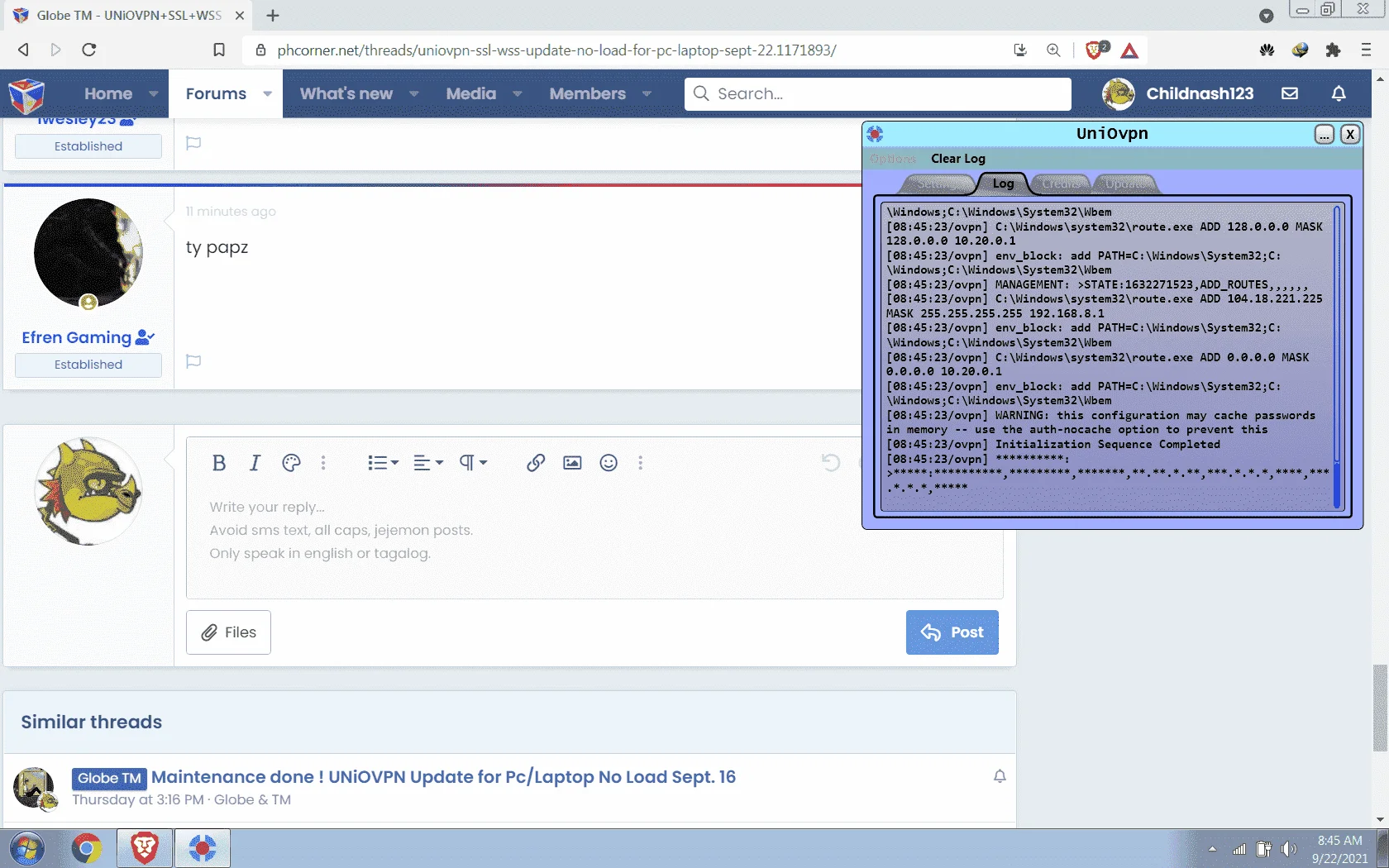Expand the Forums dropdown arrow
The width and height of the screenshot is (1389, 868).
click(267, 94)
